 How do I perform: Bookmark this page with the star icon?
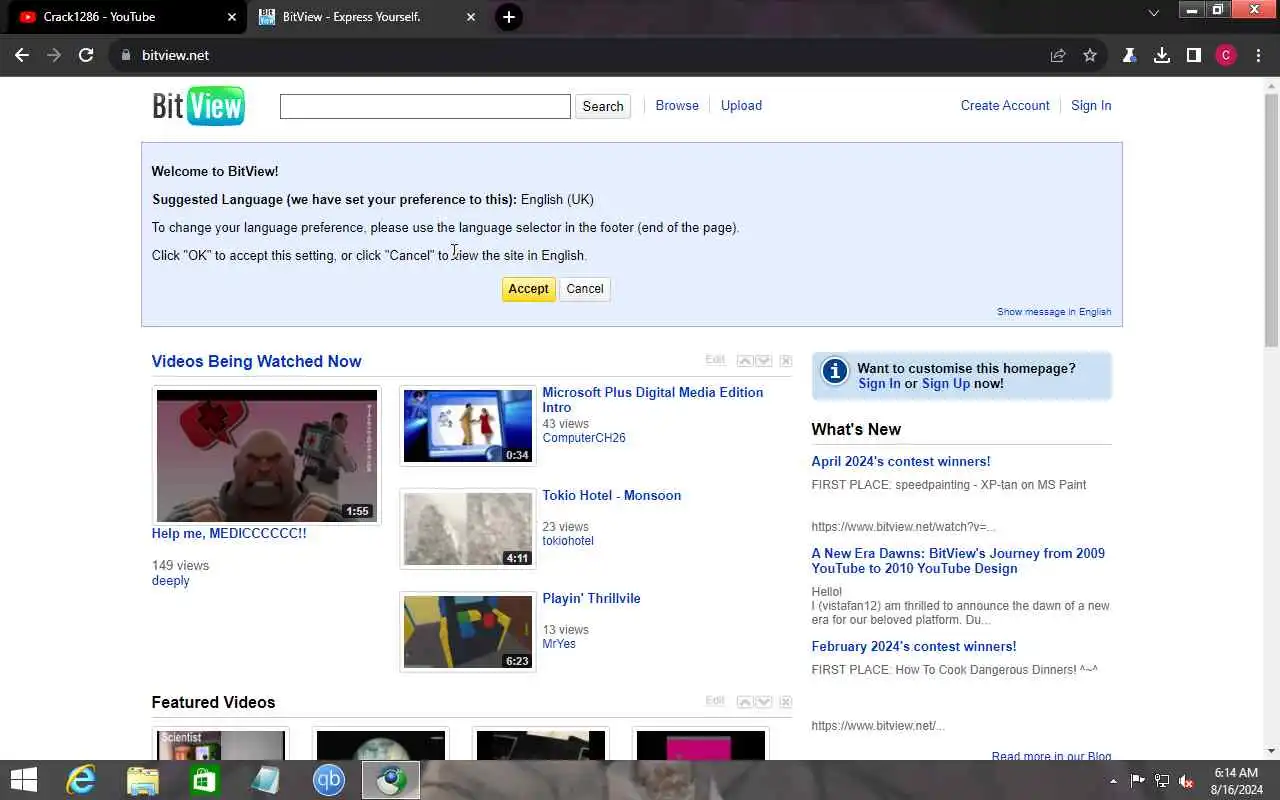(x=1090, y=55)
